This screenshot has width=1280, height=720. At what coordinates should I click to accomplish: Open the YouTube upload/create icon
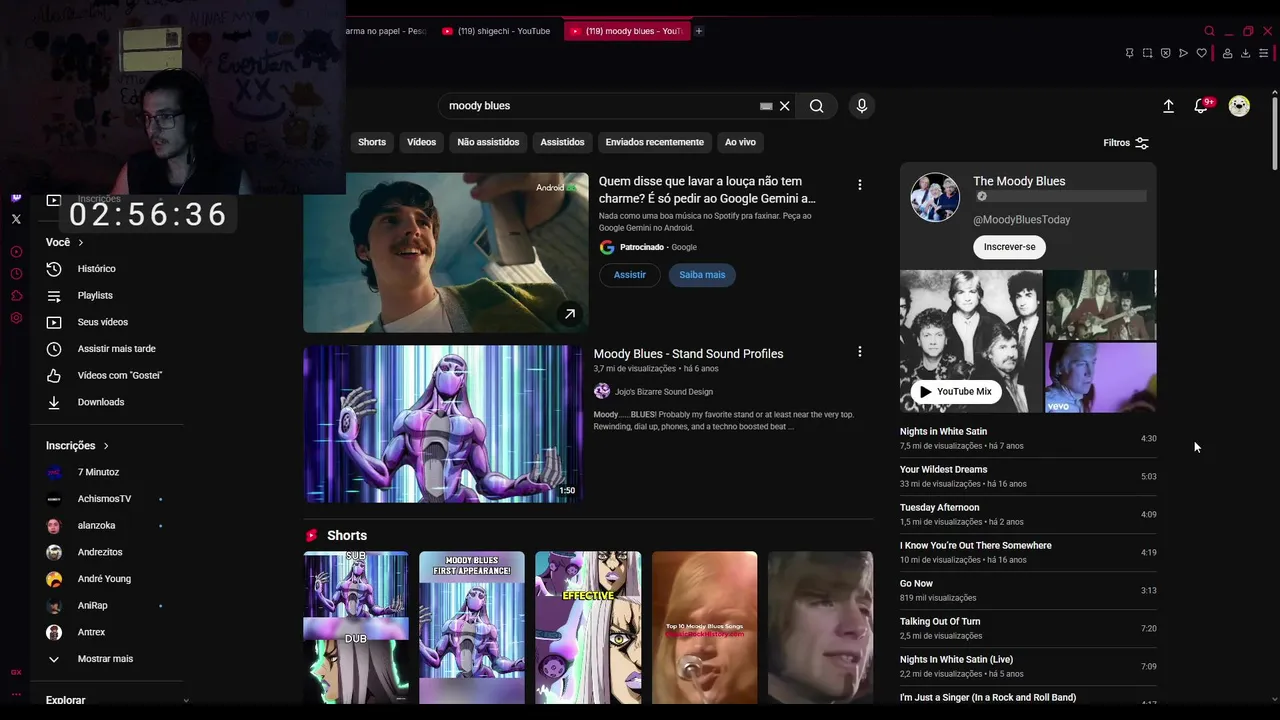[x=1168, y=106]
